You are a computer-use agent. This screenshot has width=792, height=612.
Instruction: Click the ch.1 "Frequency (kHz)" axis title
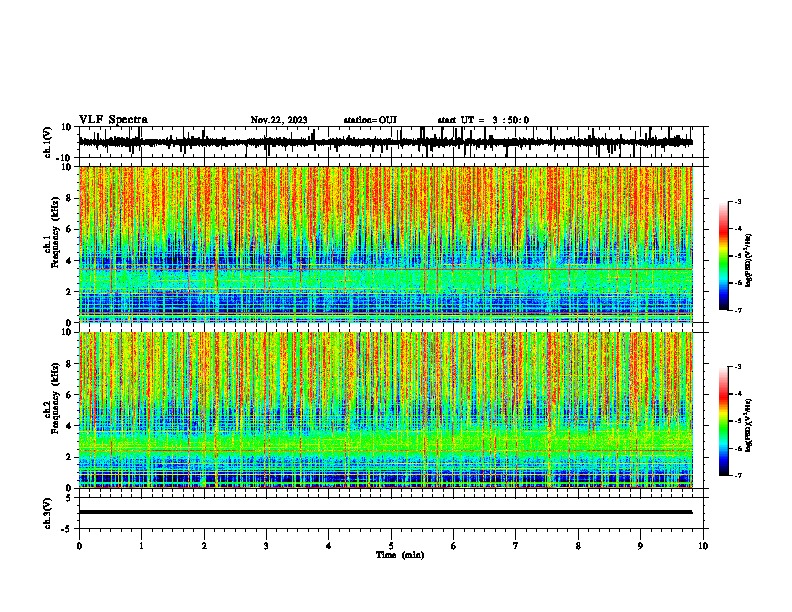(55, 232)
